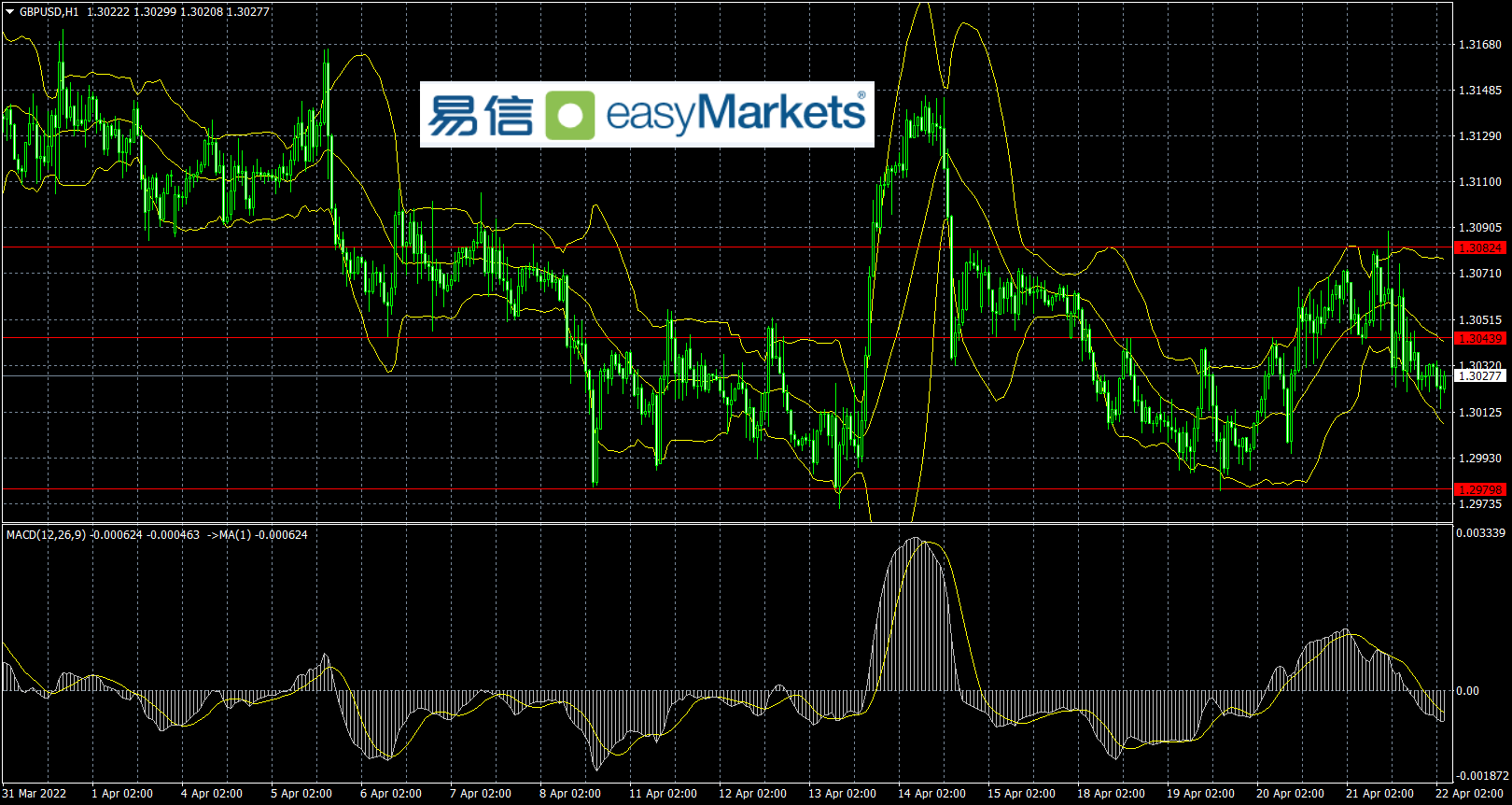Click price axis label 1.30125
The image size is (1512, 805).
(1480, 413)
